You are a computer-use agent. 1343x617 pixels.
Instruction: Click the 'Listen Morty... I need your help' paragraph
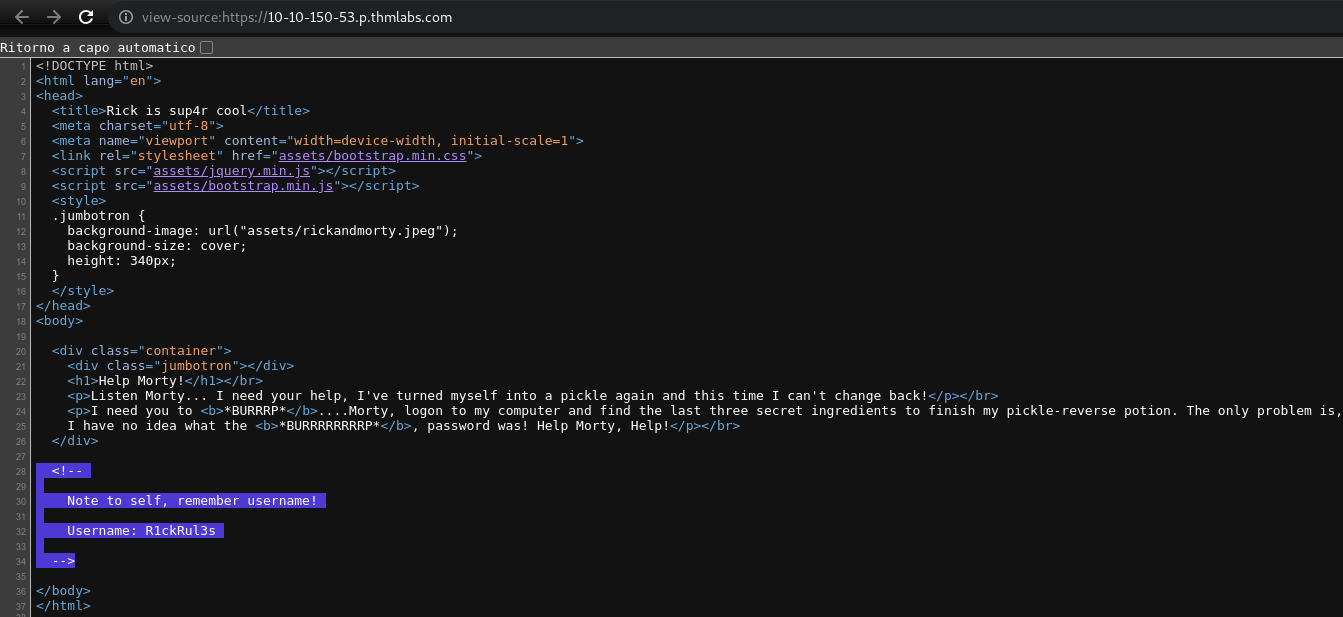tap(532, 396)
